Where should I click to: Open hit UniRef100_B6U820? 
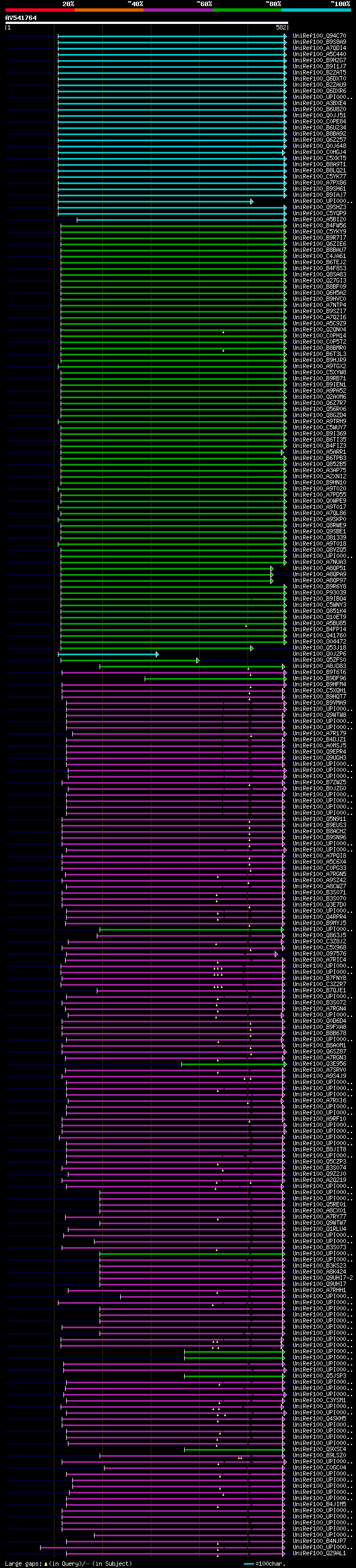point(319,109)
